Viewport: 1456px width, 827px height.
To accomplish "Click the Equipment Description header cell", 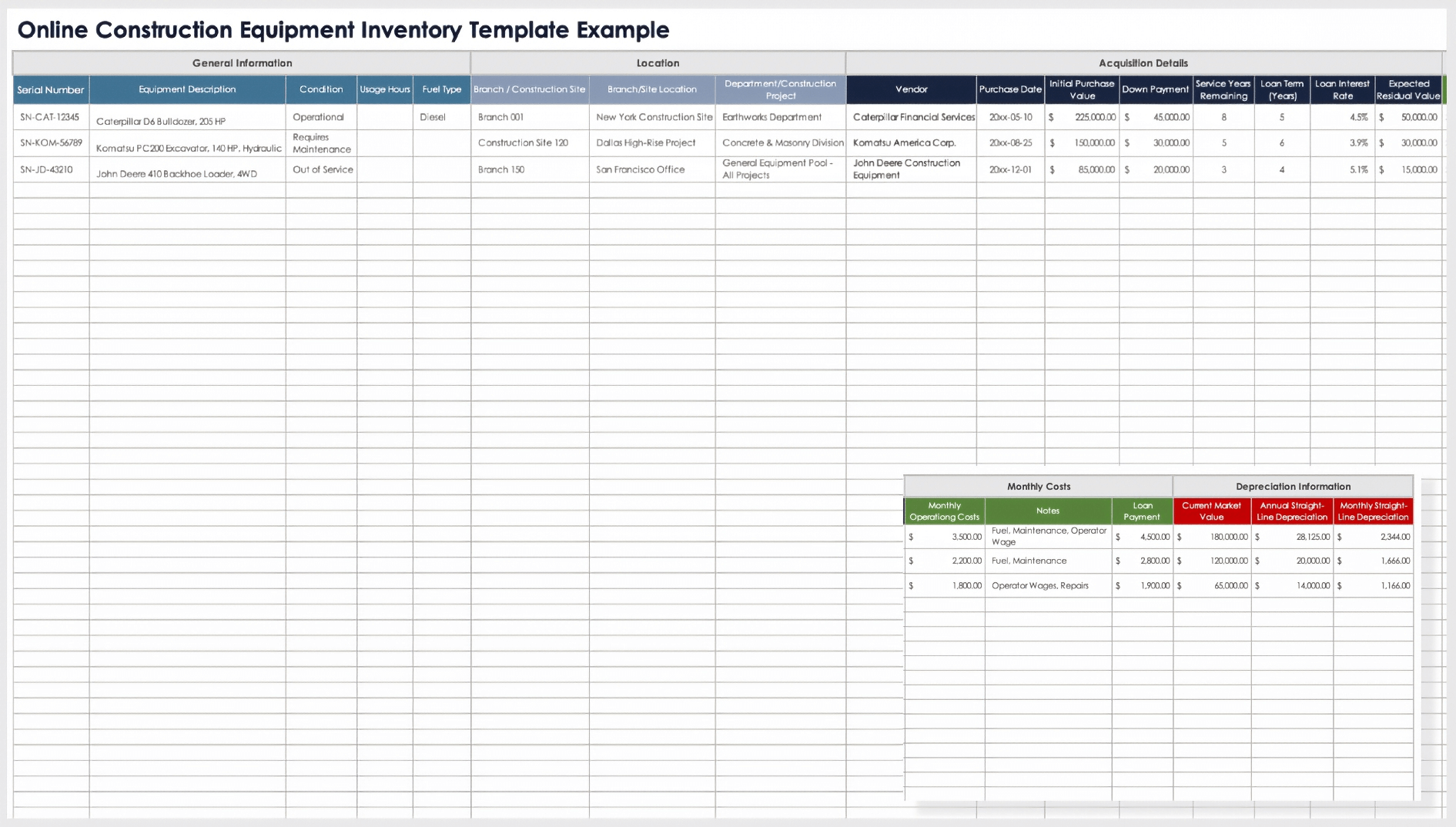I will tap(187, 89).
